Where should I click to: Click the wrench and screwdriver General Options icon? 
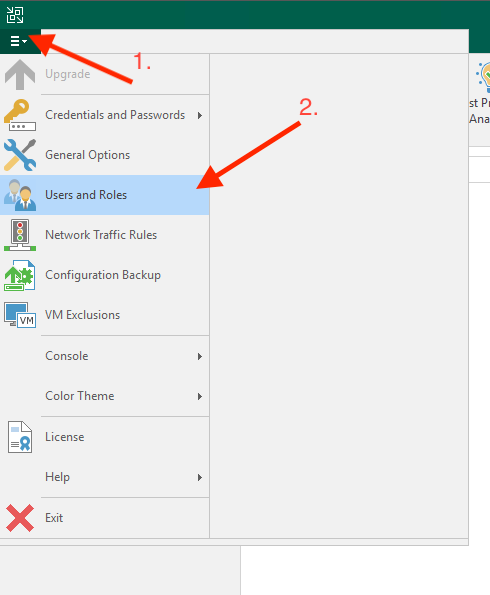click(20, 155)
